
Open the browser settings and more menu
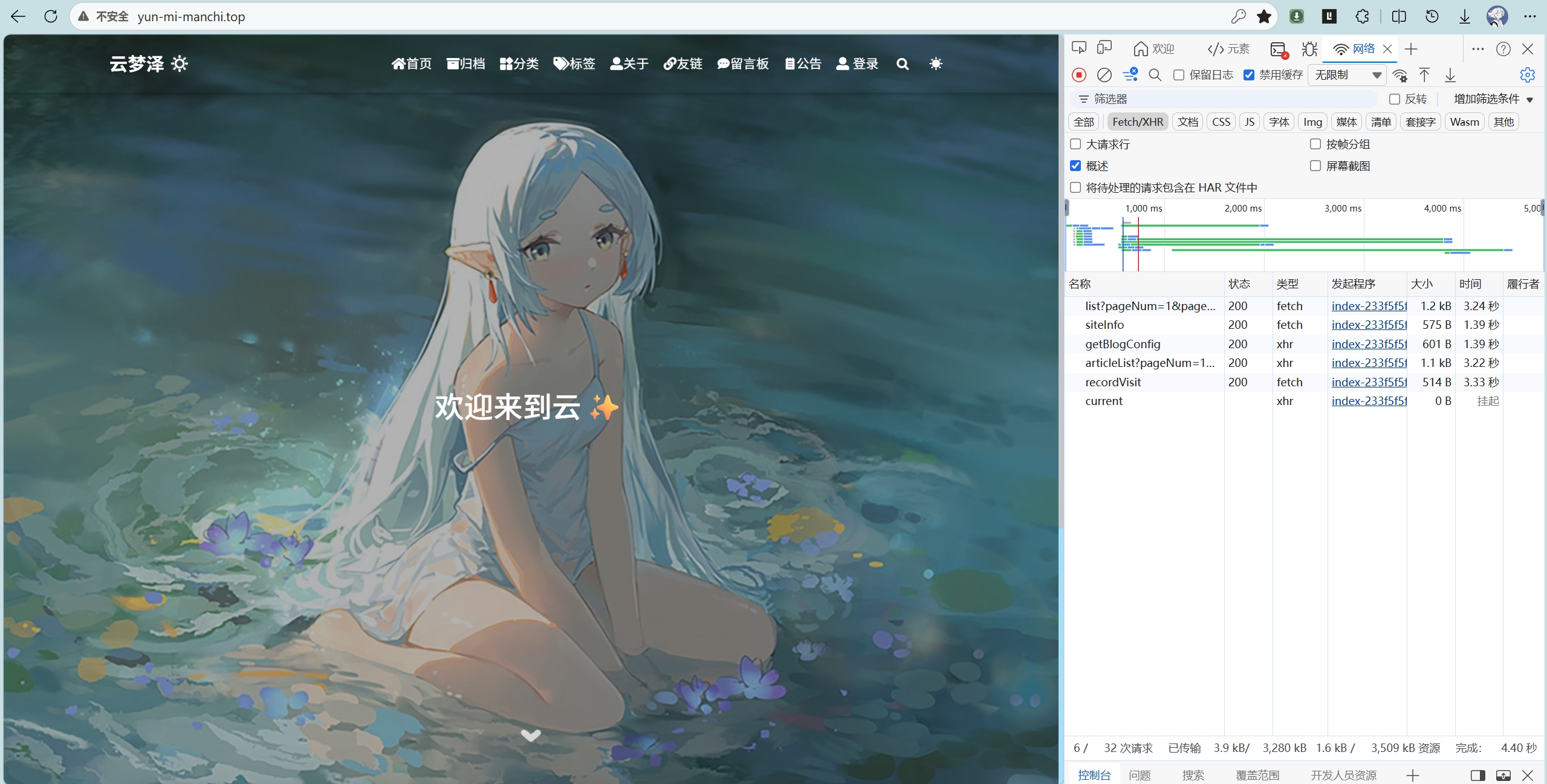pos(1530,16)
